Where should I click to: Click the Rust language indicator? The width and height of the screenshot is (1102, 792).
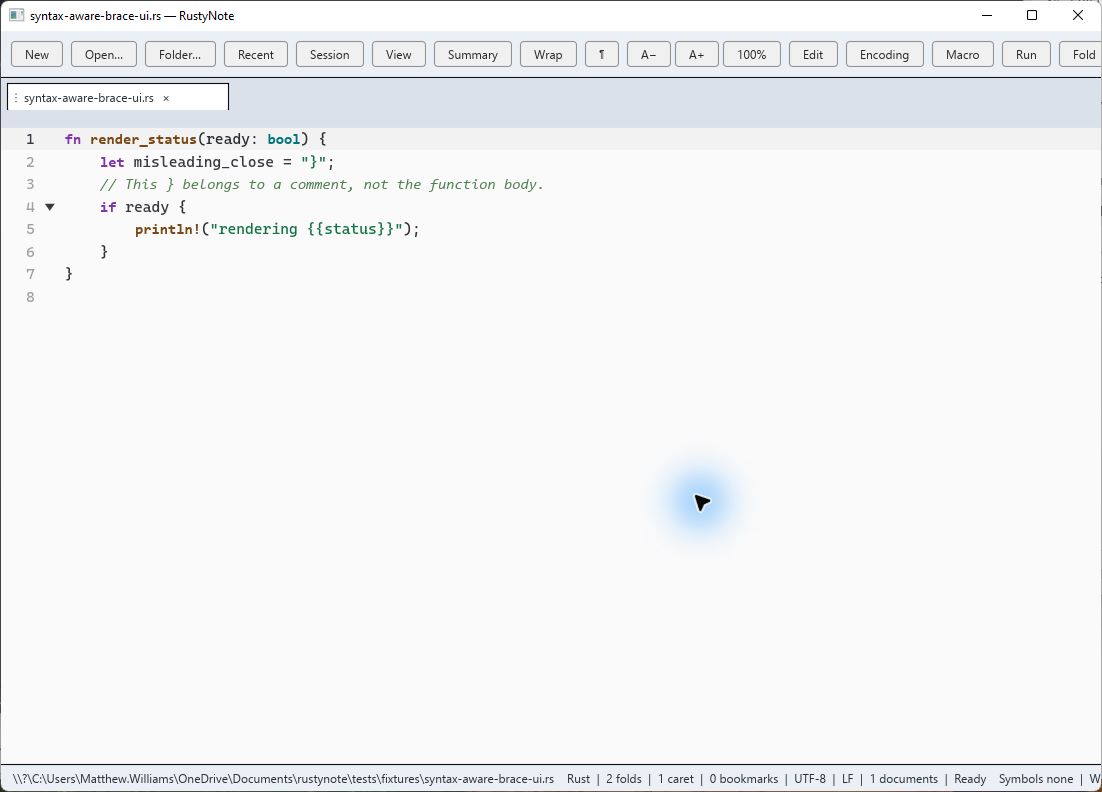click(x=578, y=779)
